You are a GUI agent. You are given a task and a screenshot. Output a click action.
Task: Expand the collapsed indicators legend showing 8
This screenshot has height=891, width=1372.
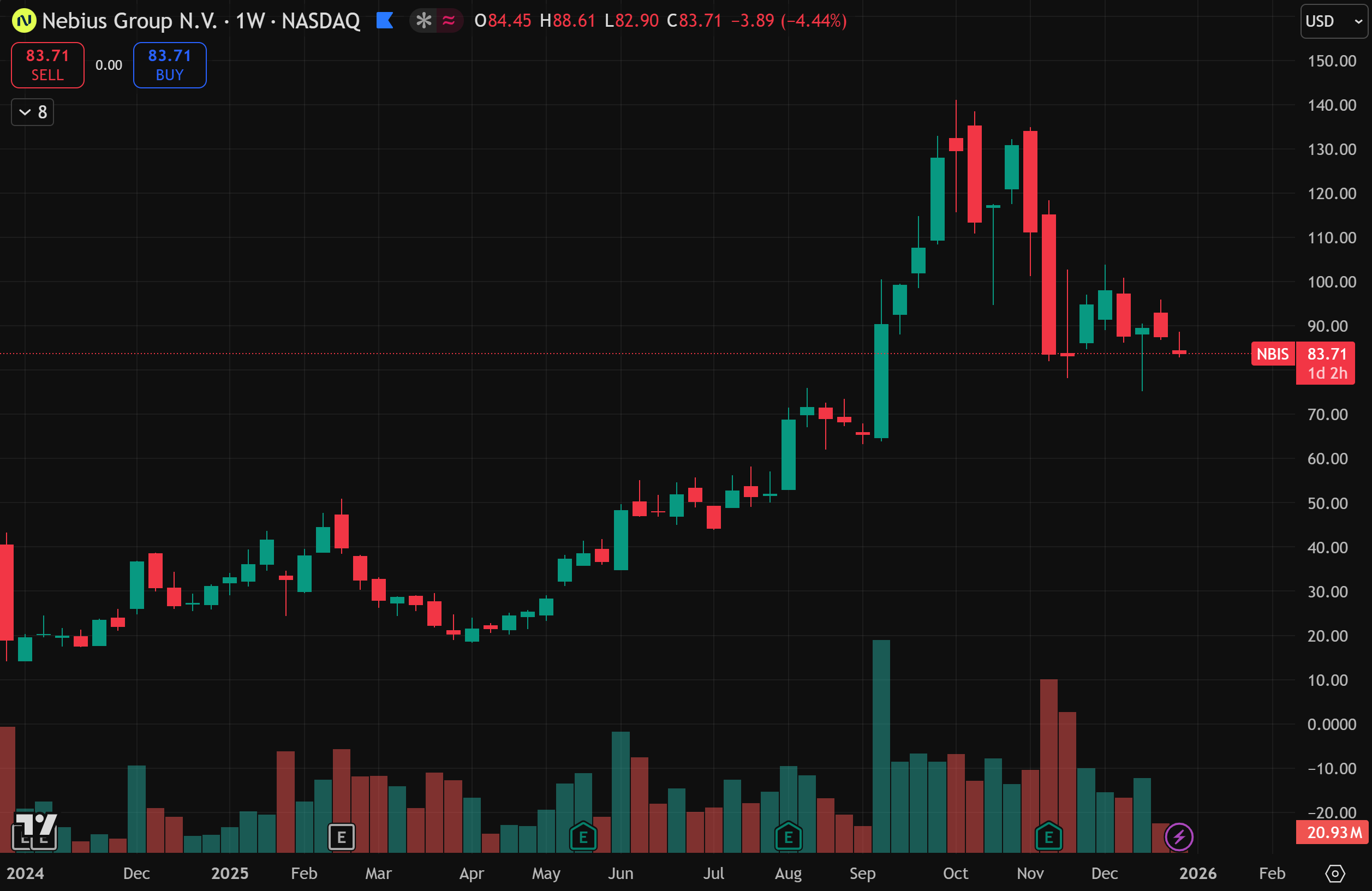[33, 112]
